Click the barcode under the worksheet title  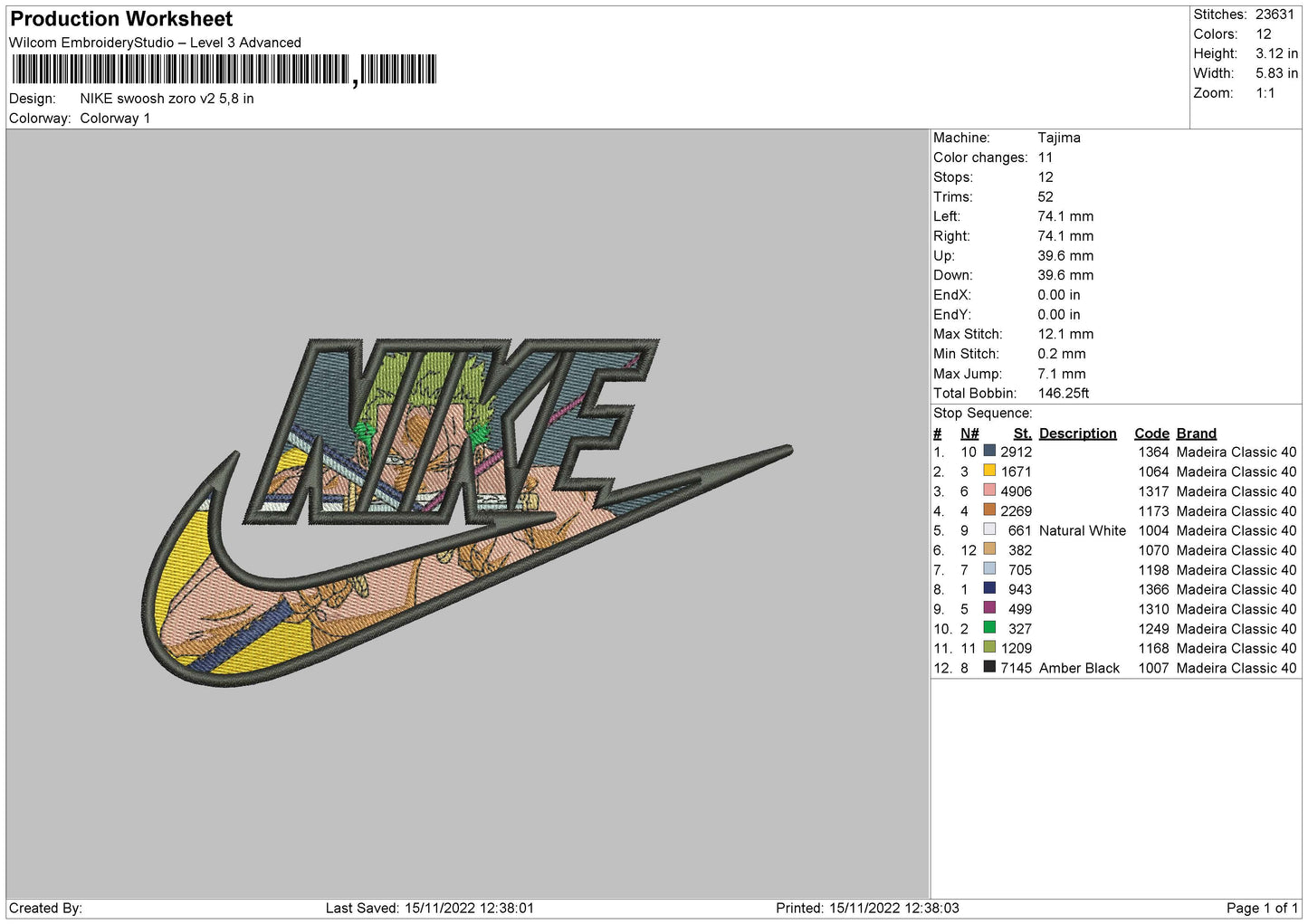(224, 70)
